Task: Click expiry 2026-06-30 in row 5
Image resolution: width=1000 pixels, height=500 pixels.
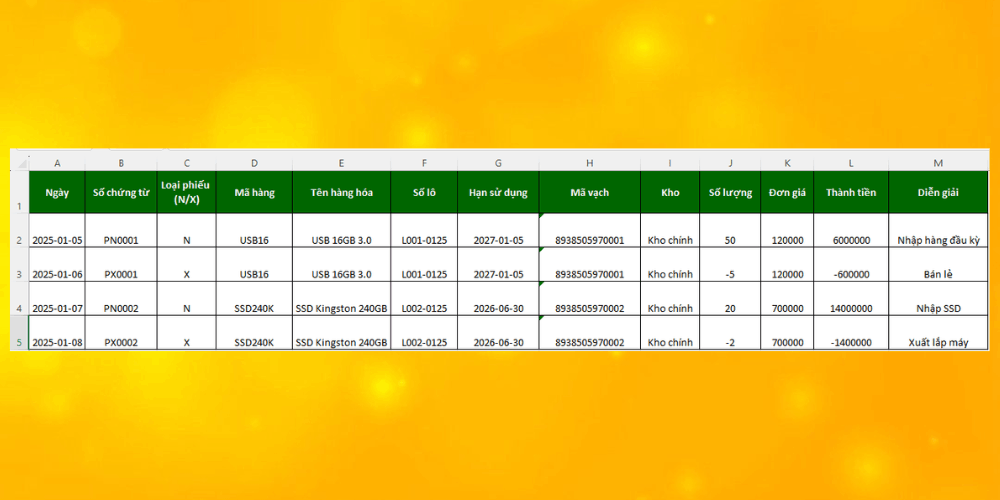Action: pyautogui.click(x=498, y=332)
